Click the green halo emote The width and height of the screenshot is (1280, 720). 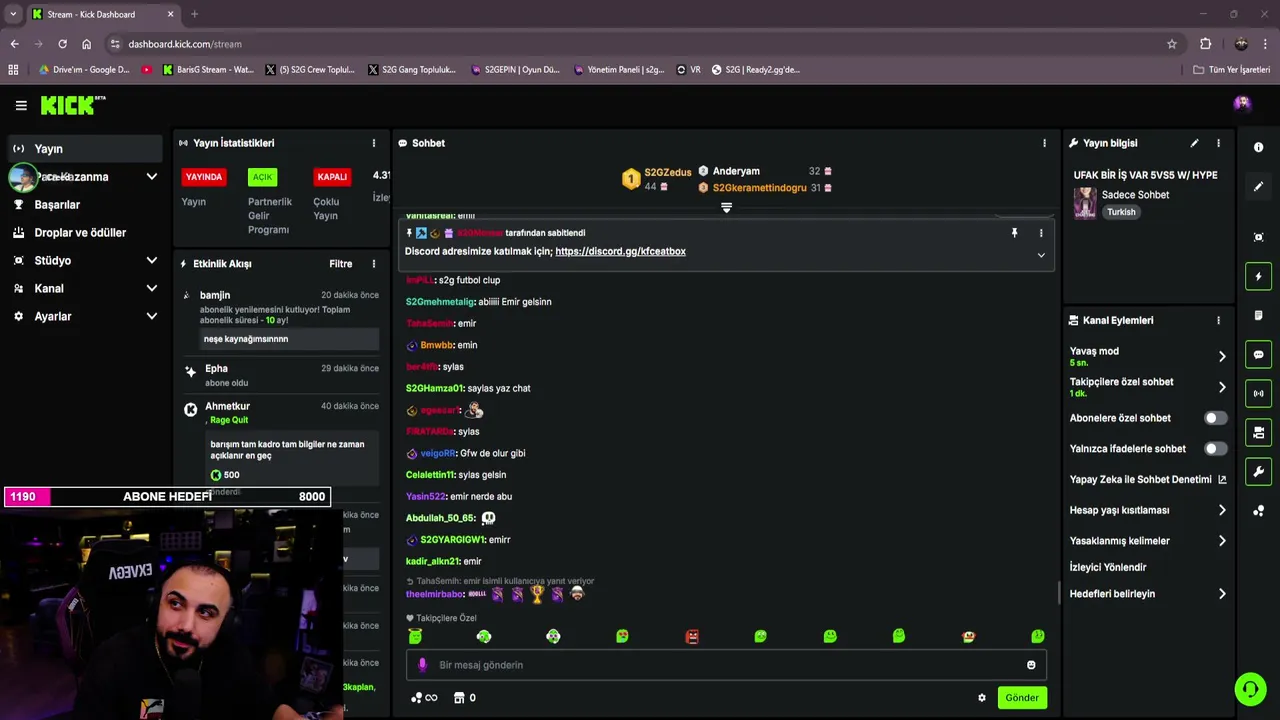[415, 636]
